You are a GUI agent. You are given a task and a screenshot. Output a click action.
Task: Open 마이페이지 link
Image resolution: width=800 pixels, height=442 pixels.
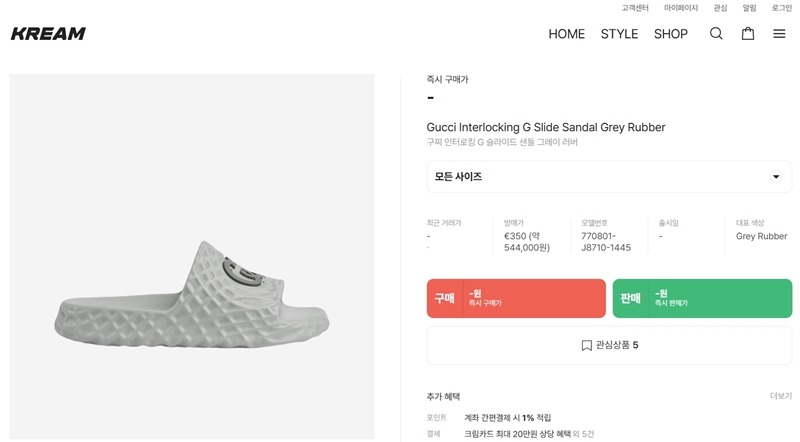(x=681, y=8)
